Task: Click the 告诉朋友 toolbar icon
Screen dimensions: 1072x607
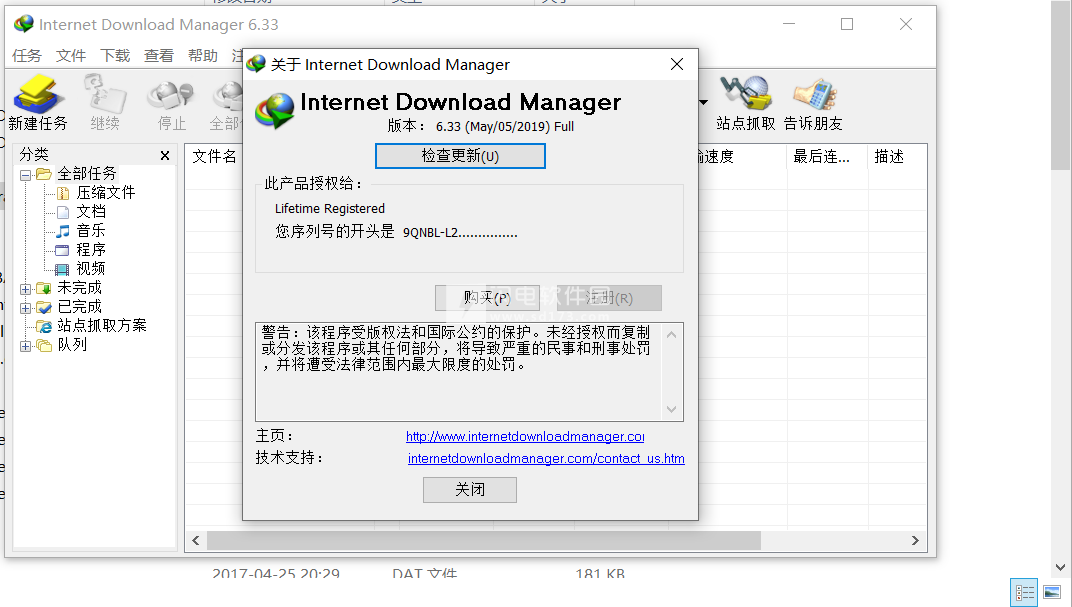Action: pyautogui.click(x=813, y=103)
